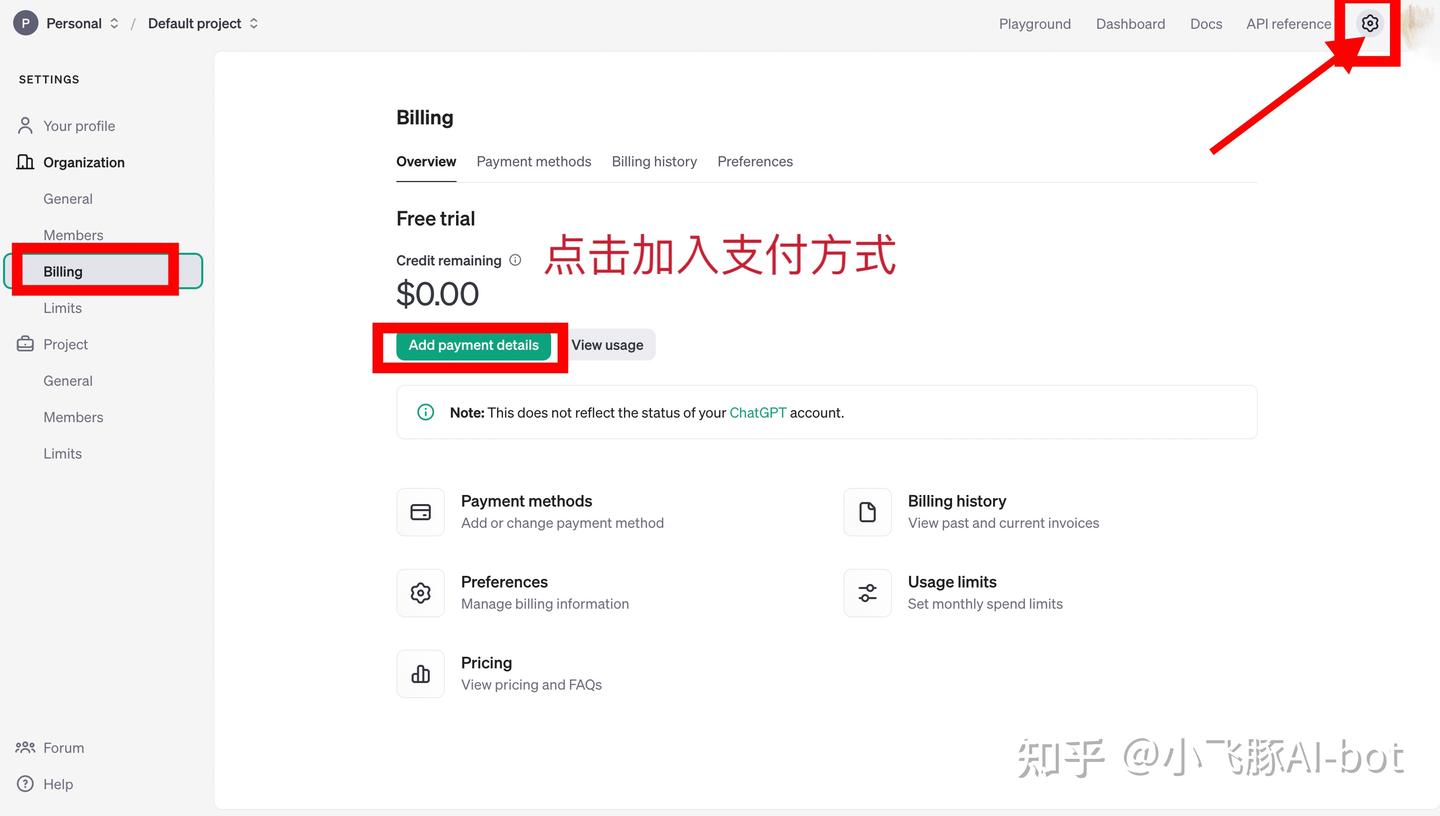The height and width of the screenshot is (816, 1440).
Task: Open the Billing history tab
Action: [654, 161]
